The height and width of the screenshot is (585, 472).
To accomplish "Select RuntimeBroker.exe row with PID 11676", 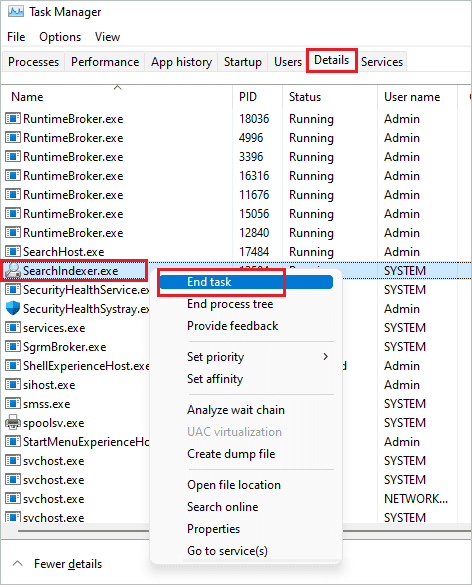I will coord(236,195).
